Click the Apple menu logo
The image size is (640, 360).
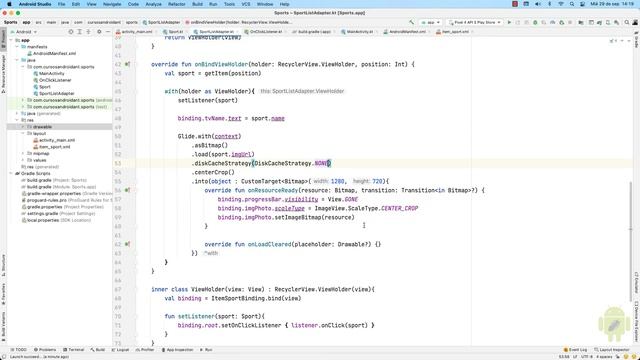tap(9, 4)
